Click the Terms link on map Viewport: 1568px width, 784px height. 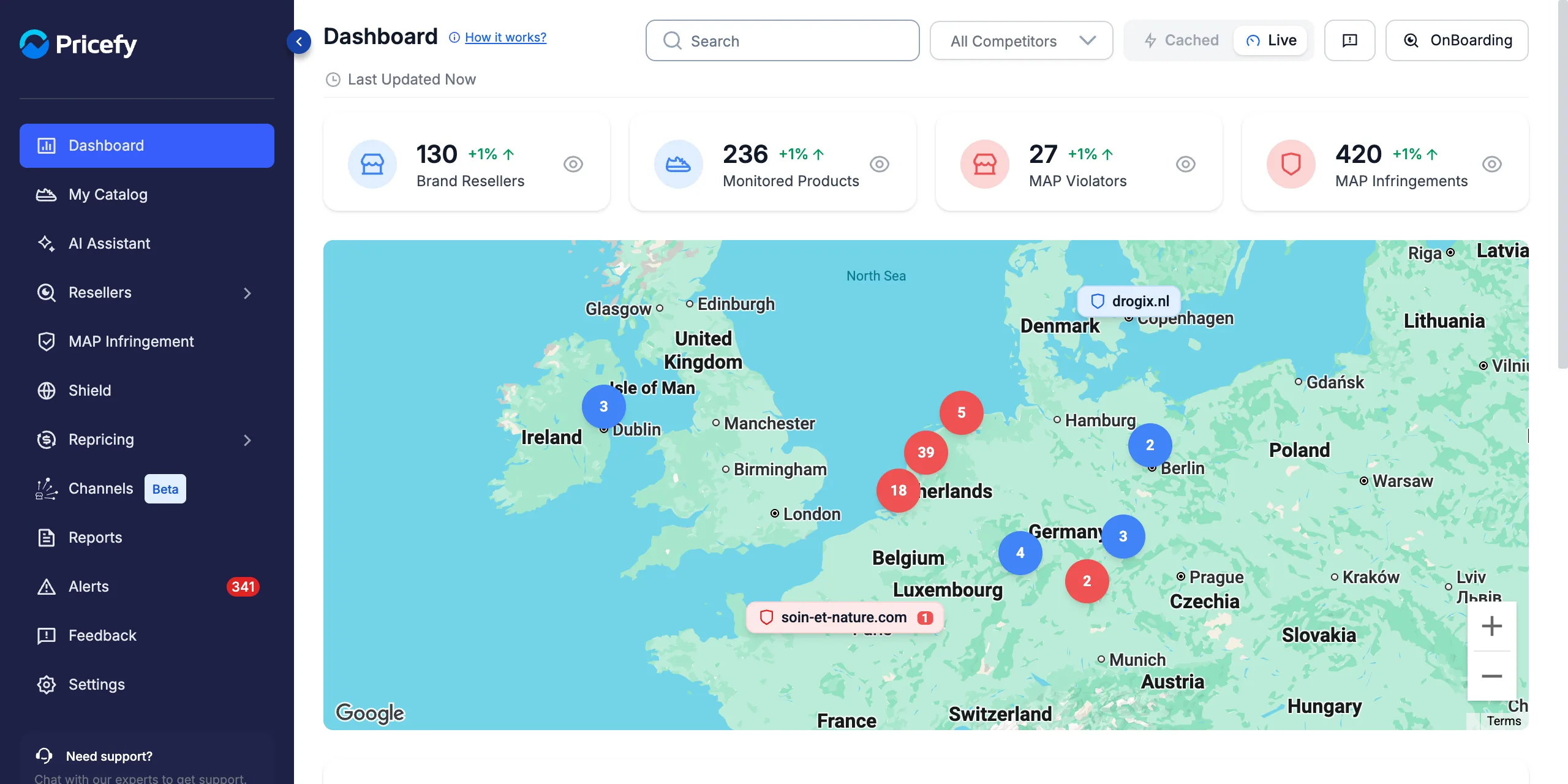point(1504,721)
